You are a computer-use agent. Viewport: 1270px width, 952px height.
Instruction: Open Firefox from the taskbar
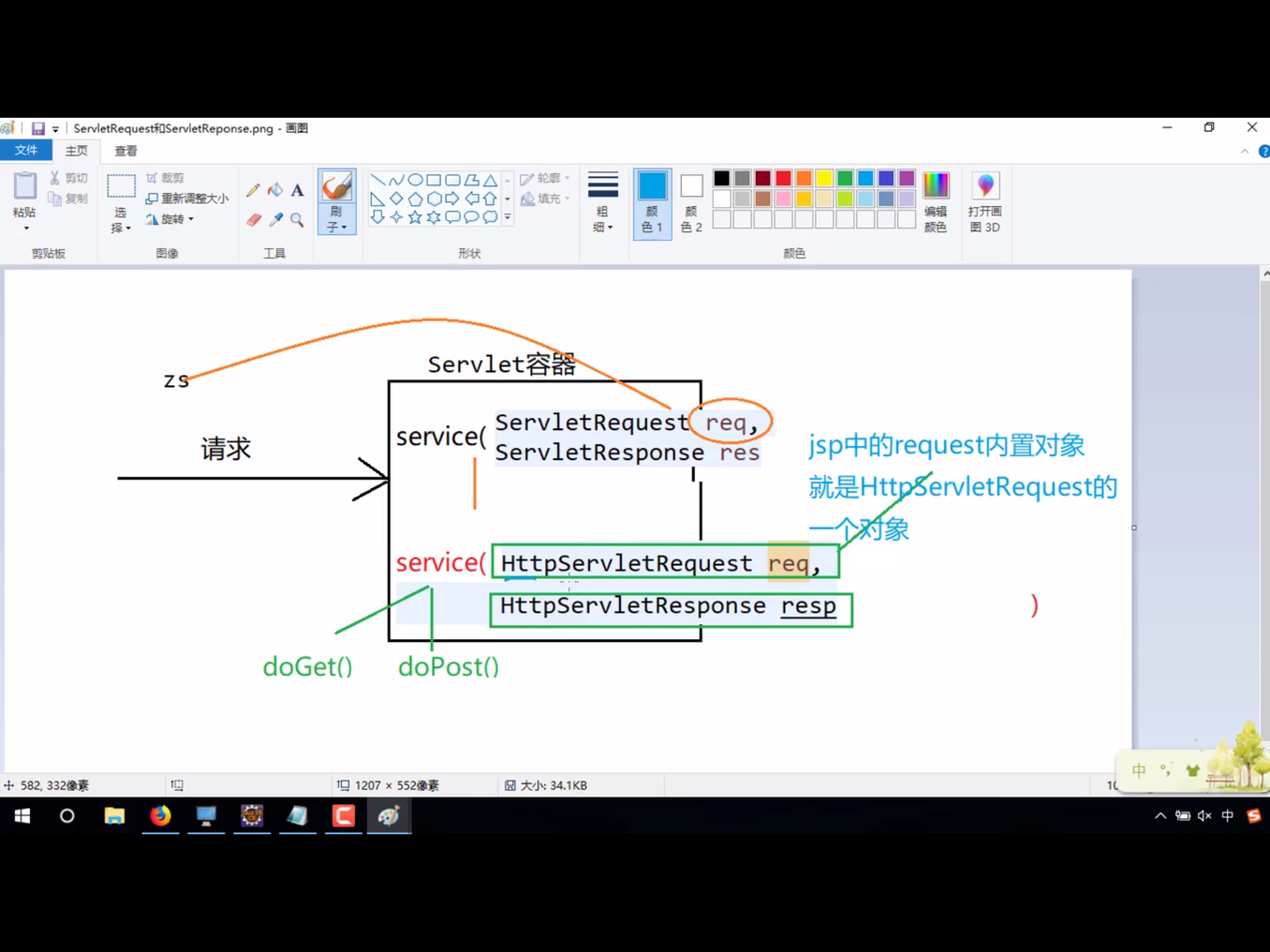[161, 816]
